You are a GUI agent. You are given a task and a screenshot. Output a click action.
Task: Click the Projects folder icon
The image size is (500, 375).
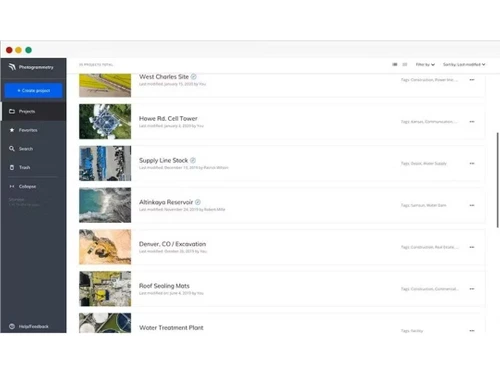tap(12, 111)
